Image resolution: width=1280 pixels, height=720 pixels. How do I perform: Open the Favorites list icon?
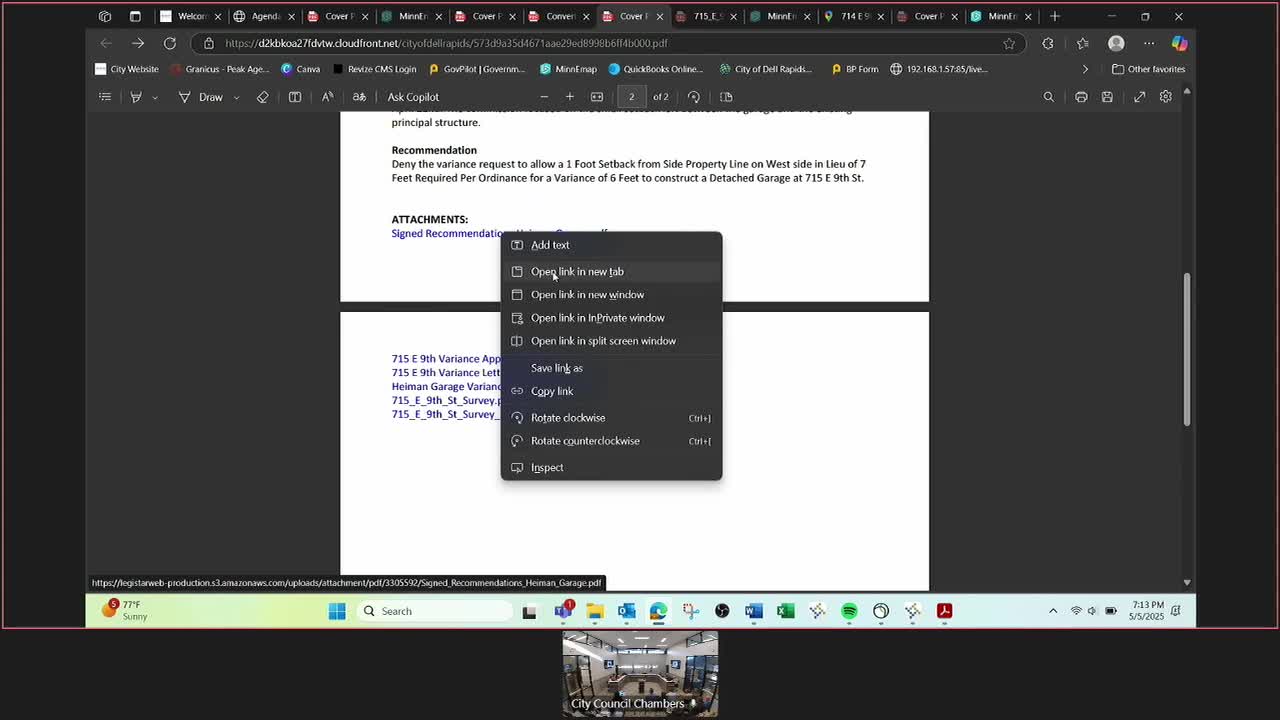click(x=1083, y=44)
